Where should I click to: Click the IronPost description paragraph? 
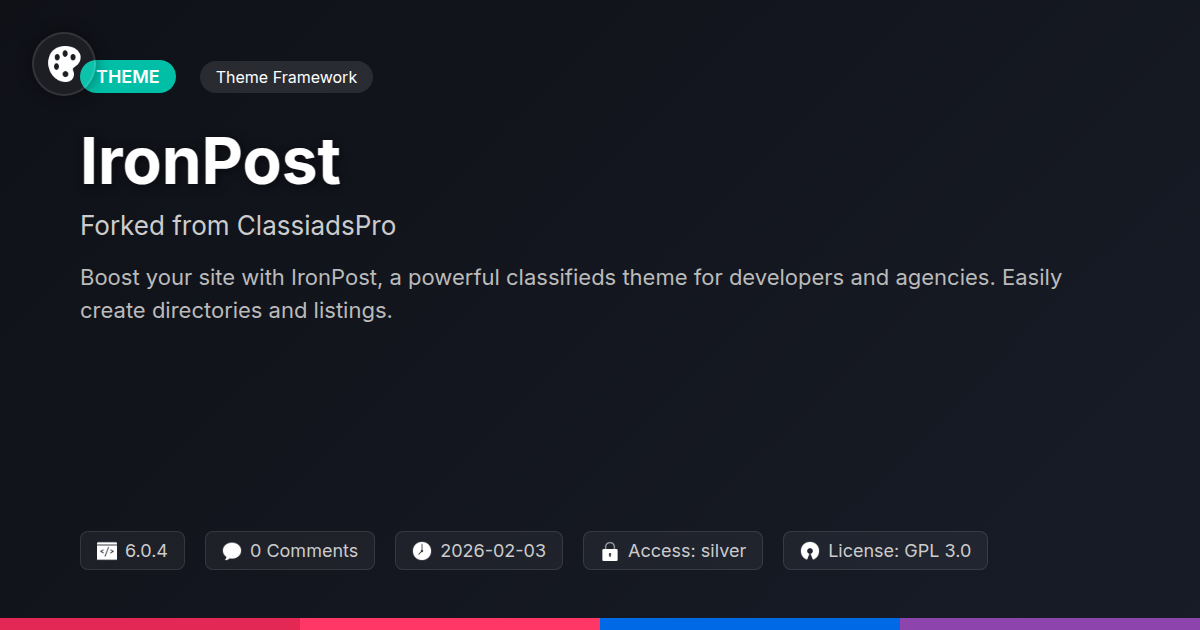click(x=571, y=294)
